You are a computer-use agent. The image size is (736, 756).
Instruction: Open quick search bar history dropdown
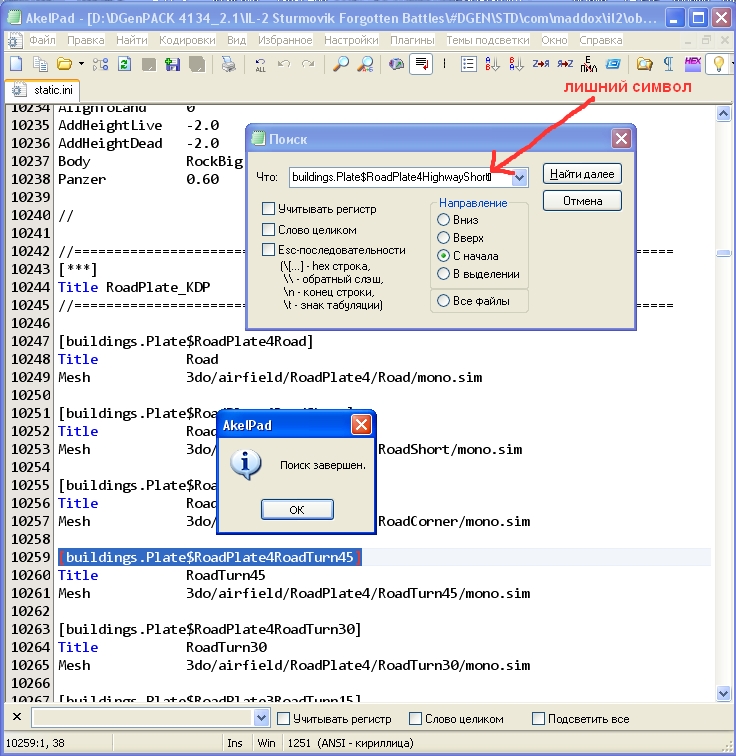(261, 718)
